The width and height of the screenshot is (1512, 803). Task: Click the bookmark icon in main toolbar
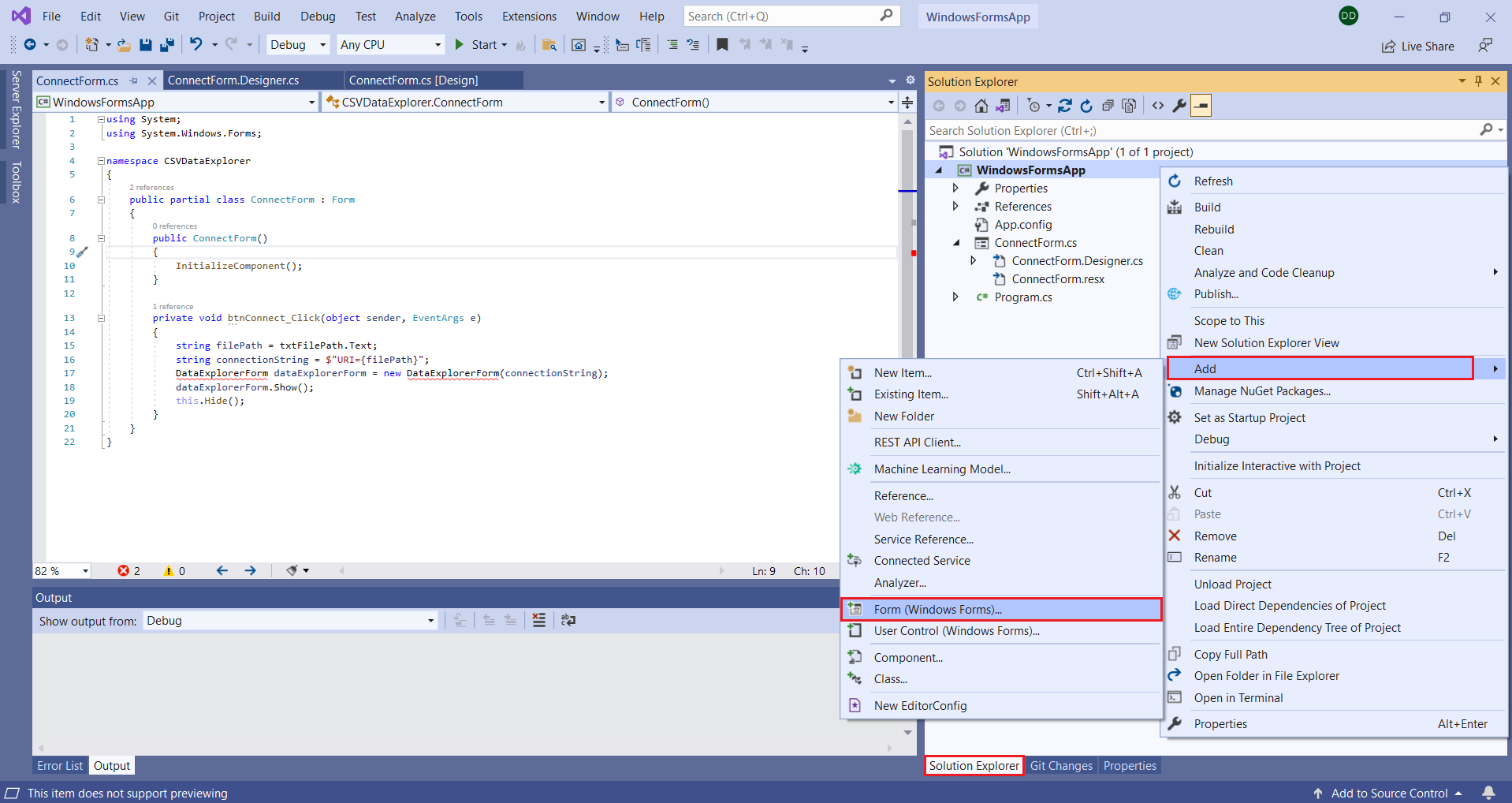[x=722, y=45]
